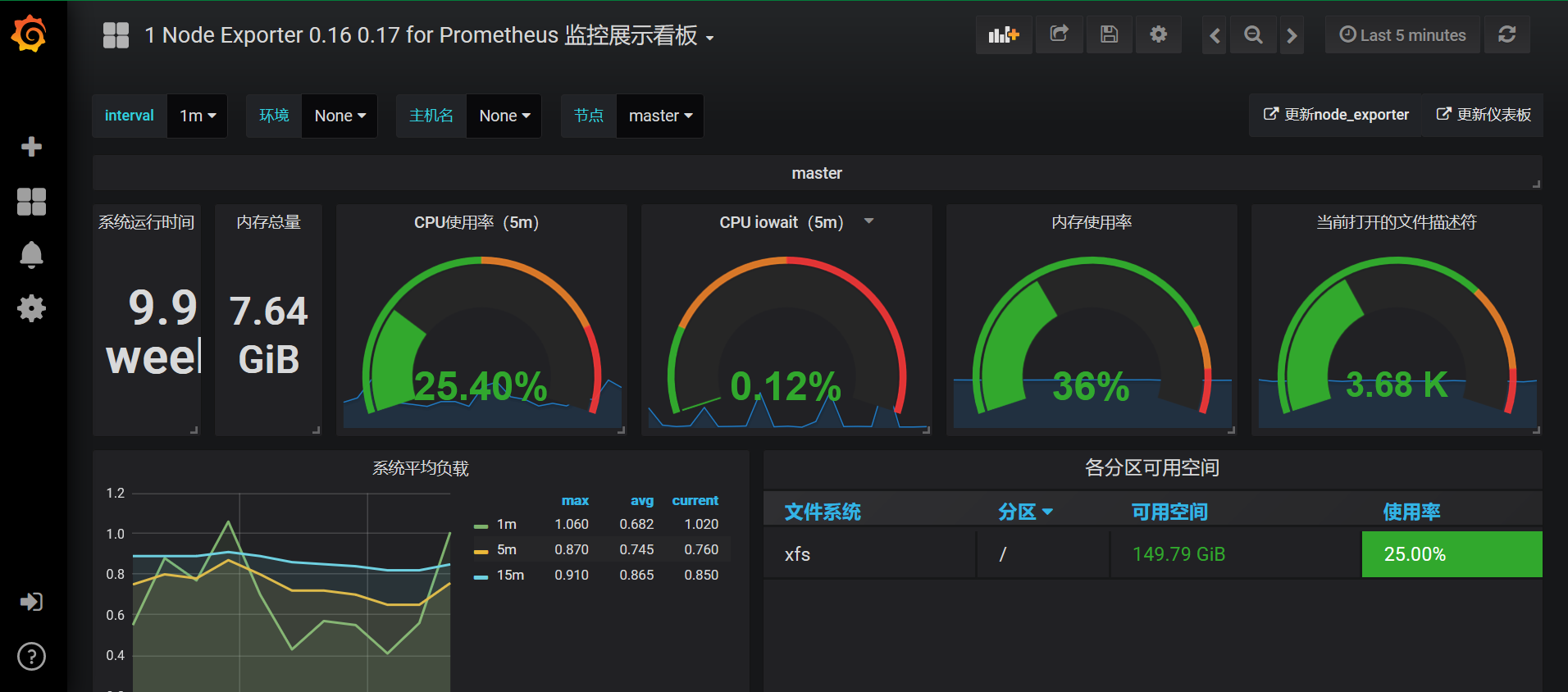Image resolution: width=1568 pixels, height=692 pixels.
Task: Open the Help question mark icon
Action: (31, 656)
